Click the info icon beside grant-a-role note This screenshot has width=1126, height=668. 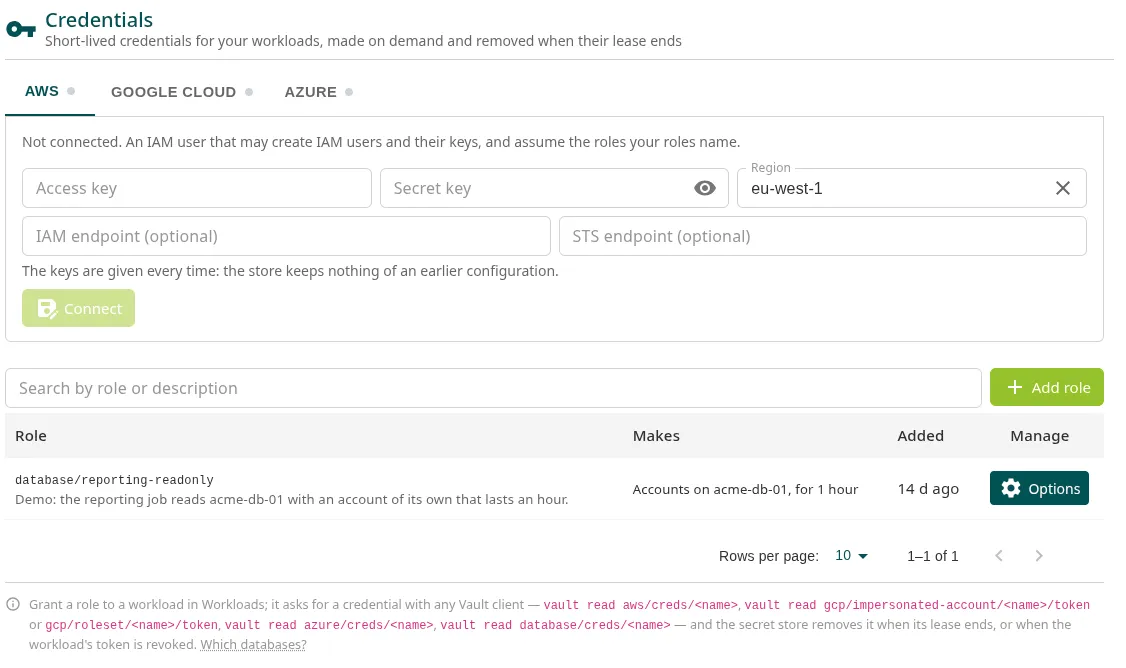click(13, 604)
